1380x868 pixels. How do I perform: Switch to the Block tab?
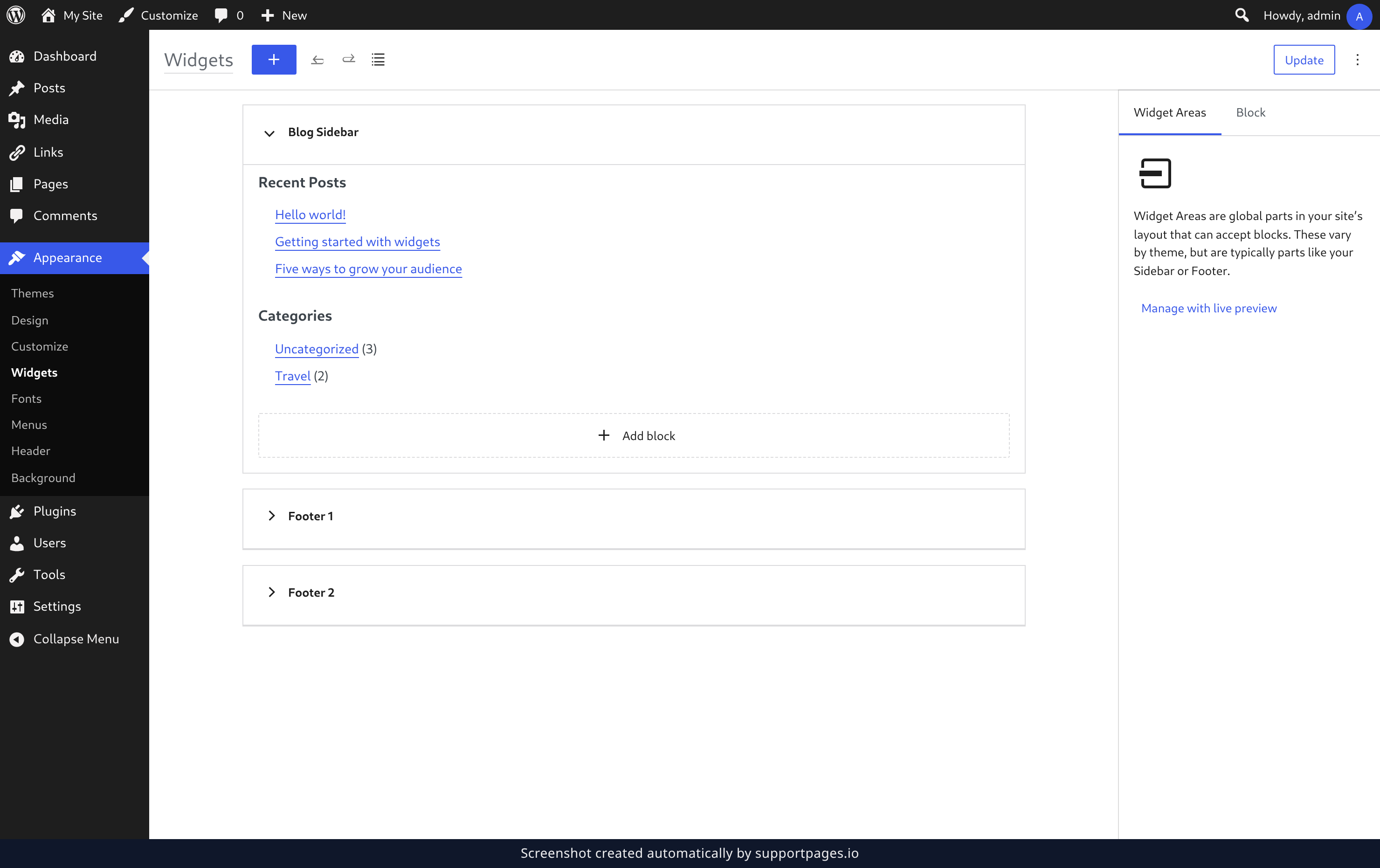coord(1250,112)
